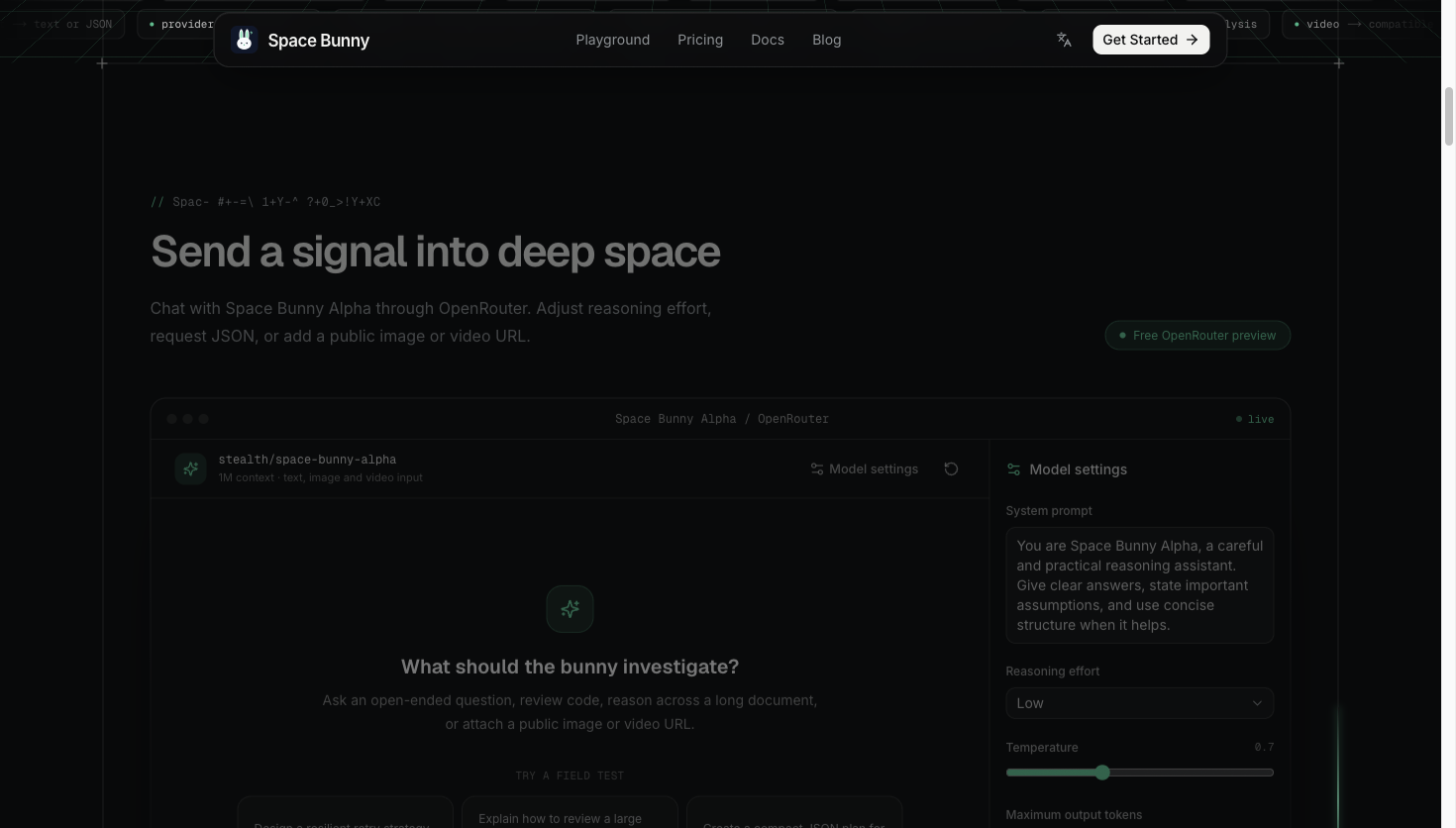Image resolution: width=1456 pixels, height=828 pixels.
Task: Click the Space Bunny brand name
Action: (x=318, y=40)
